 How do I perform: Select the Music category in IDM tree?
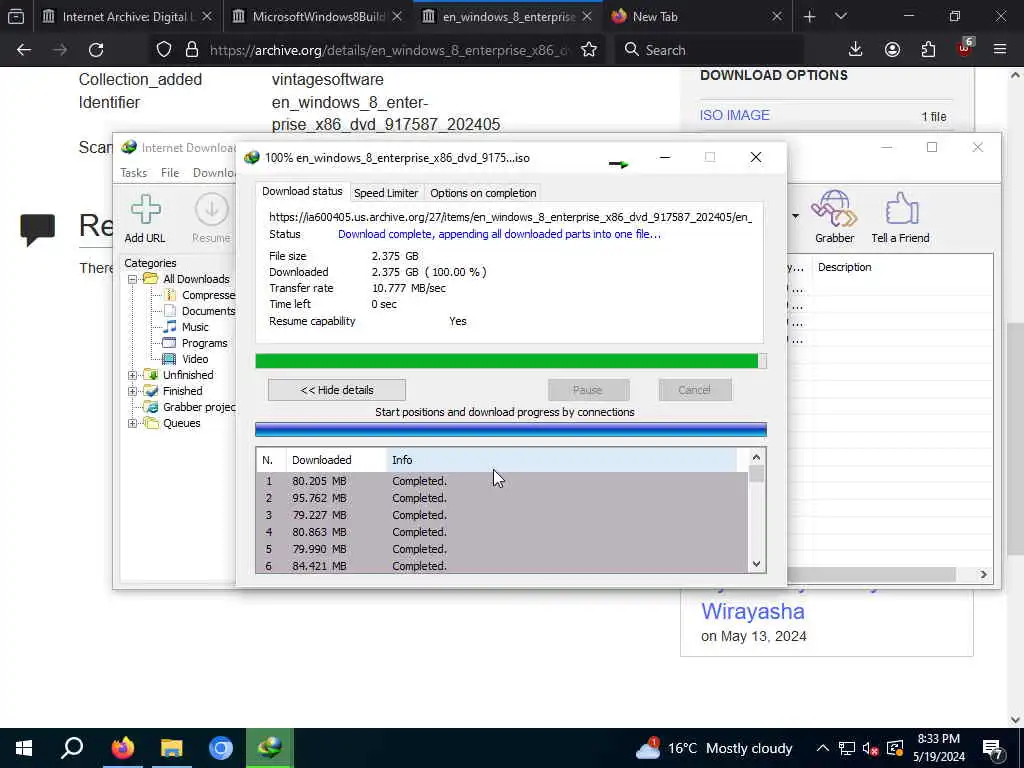(x=195, y=327)
